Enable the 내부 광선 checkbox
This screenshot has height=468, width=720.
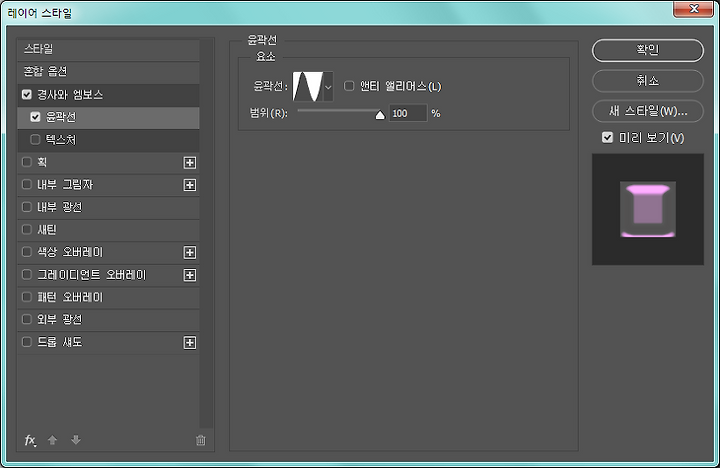[x=27, y=207]
